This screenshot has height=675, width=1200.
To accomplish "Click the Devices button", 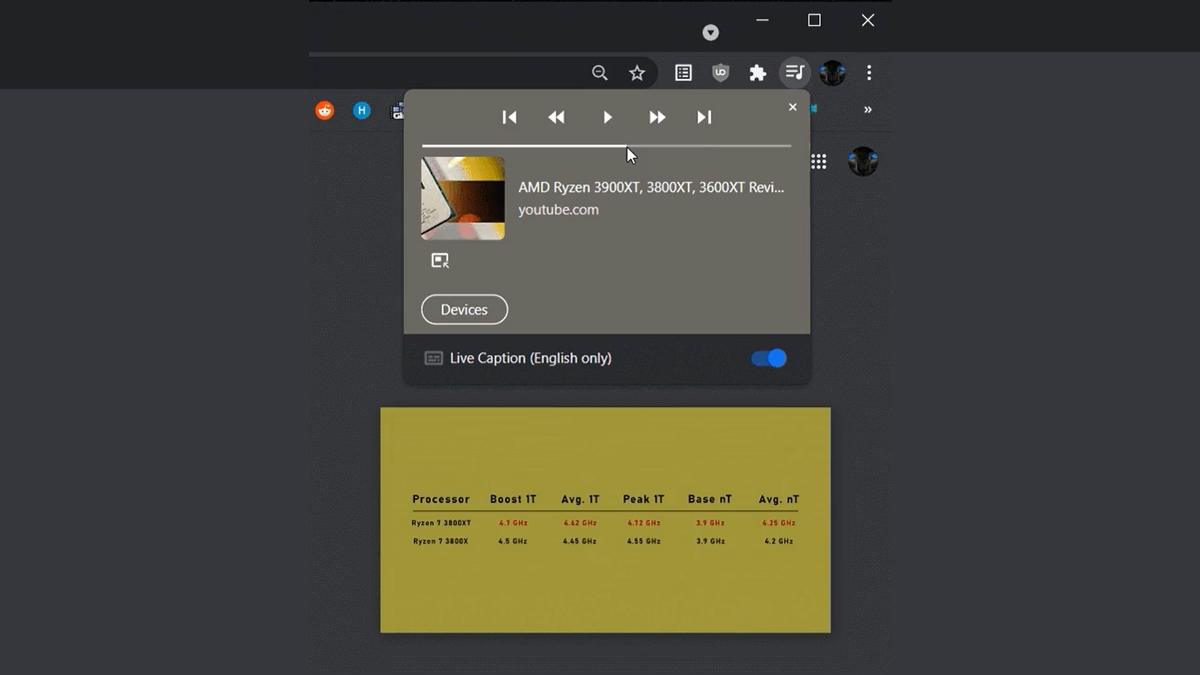I will coord(463,309).
